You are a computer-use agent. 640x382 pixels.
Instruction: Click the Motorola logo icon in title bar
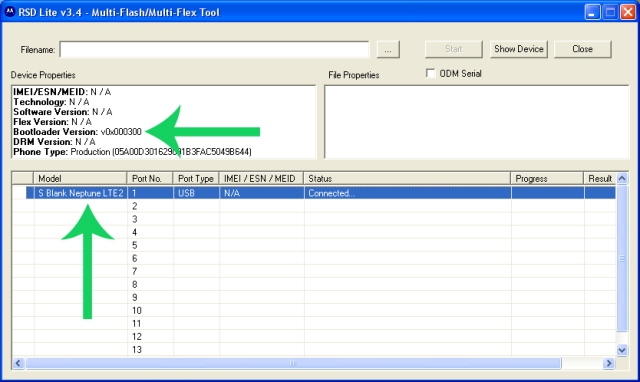(9, 12)
